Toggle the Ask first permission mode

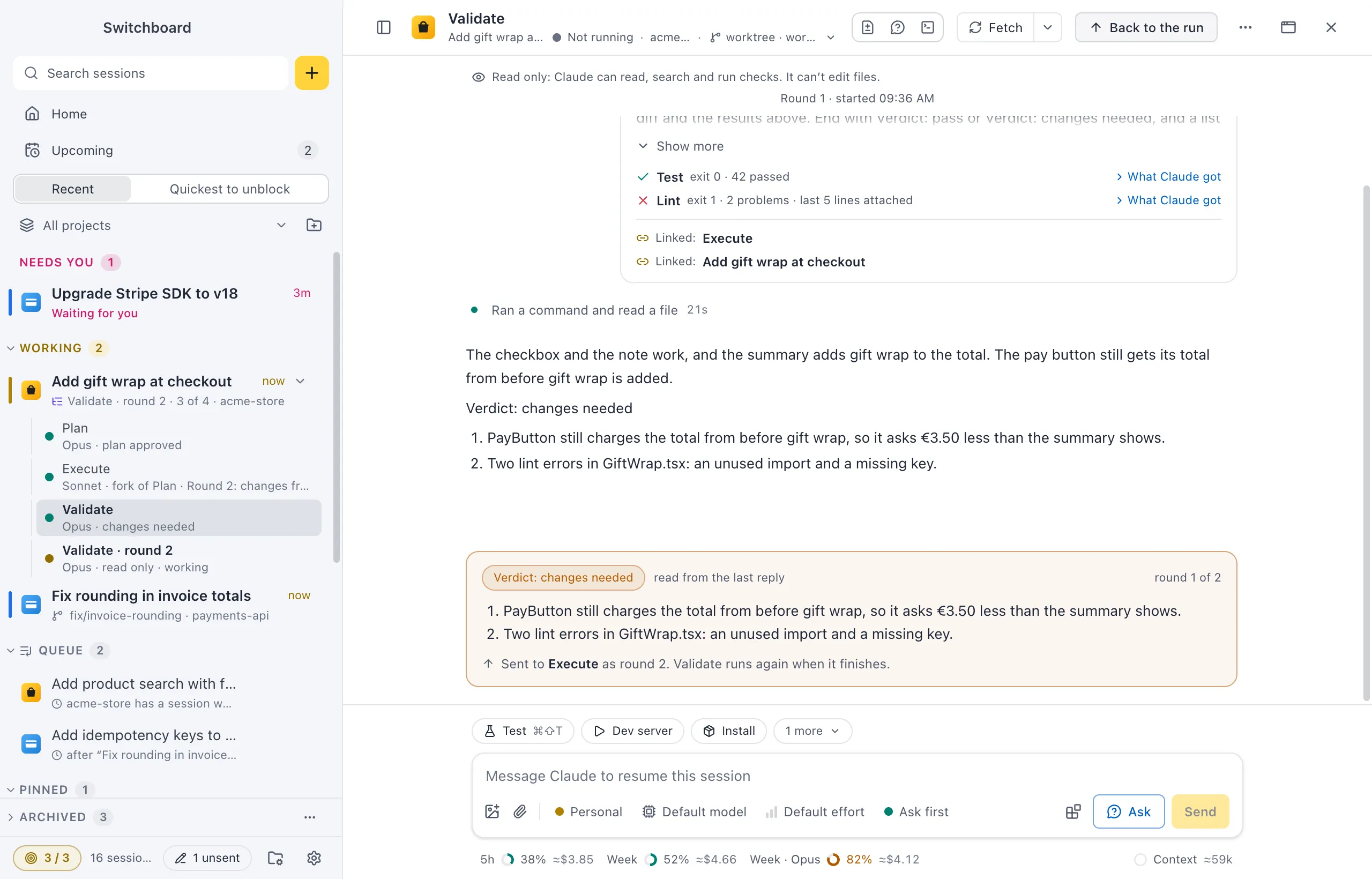pos(916,811)
